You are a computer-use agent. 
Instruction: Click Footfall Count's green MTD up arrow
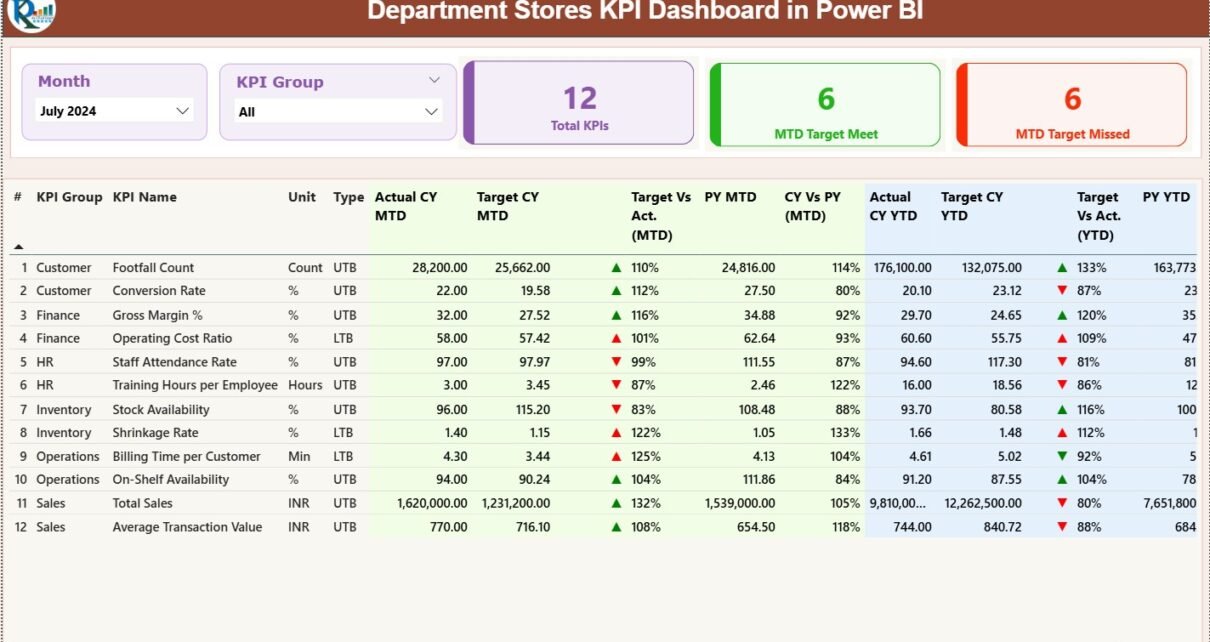(x=616, y=268)
